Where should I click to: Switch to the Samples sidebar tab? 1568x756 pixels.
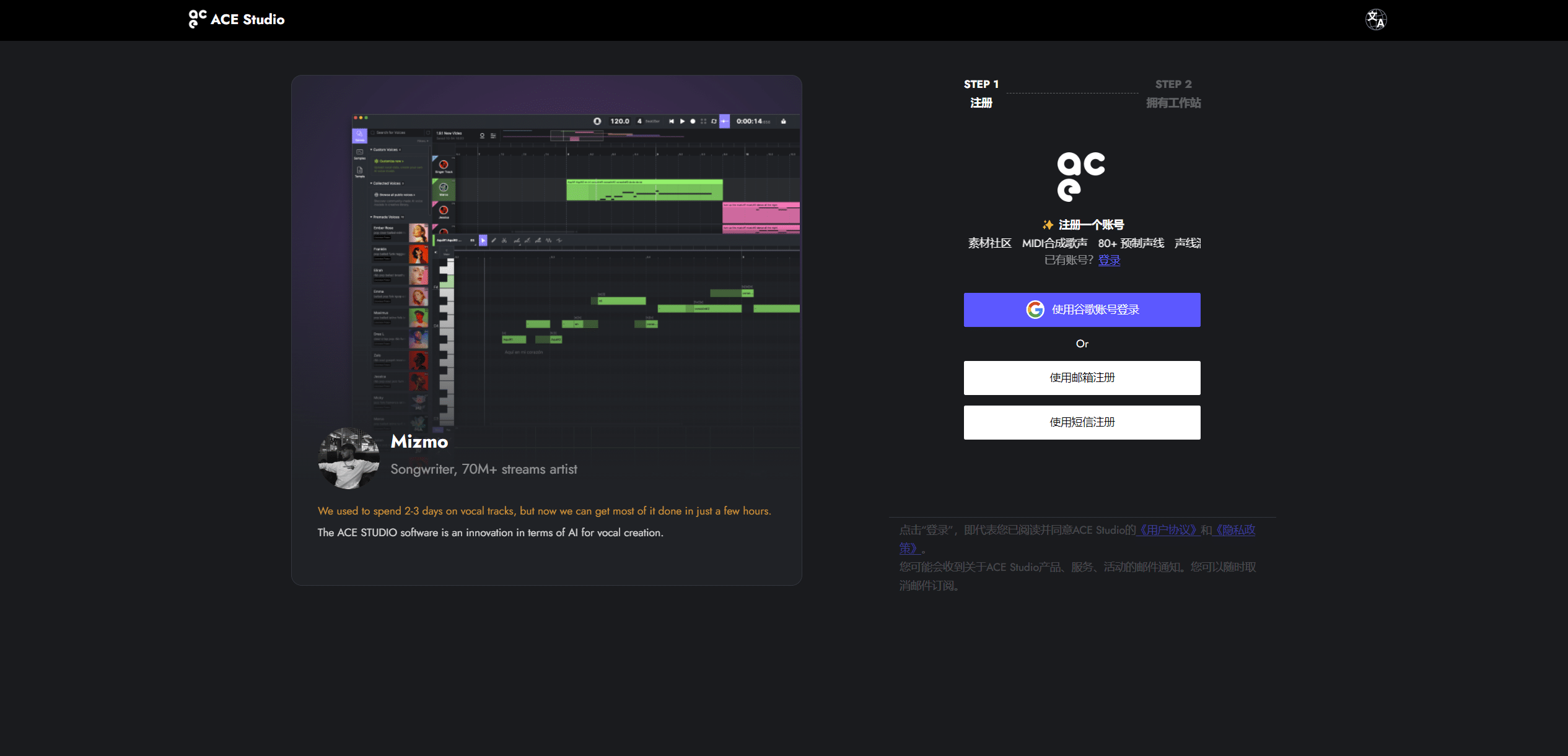pyautogui.click(x=359, y=154)
